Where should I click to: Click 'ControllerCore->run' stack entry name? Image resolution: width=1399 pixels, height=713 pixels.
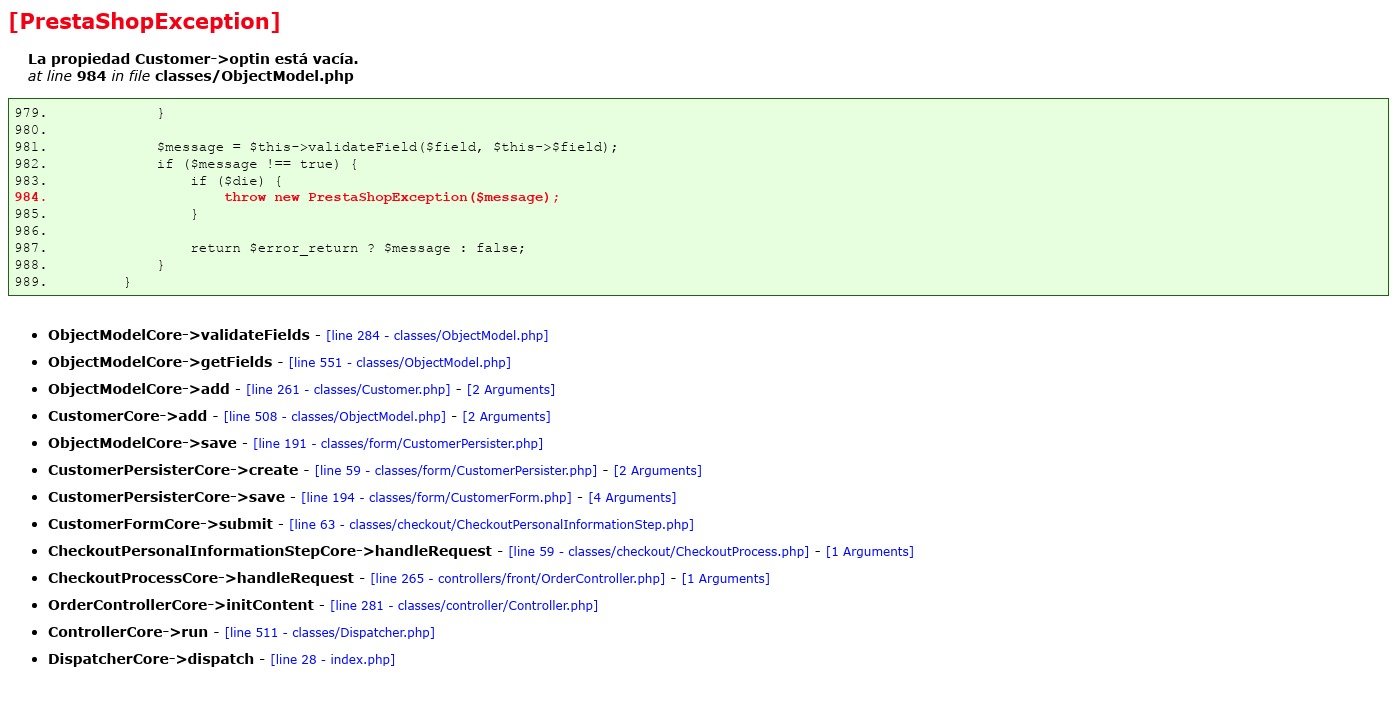(x=128, y=632)
